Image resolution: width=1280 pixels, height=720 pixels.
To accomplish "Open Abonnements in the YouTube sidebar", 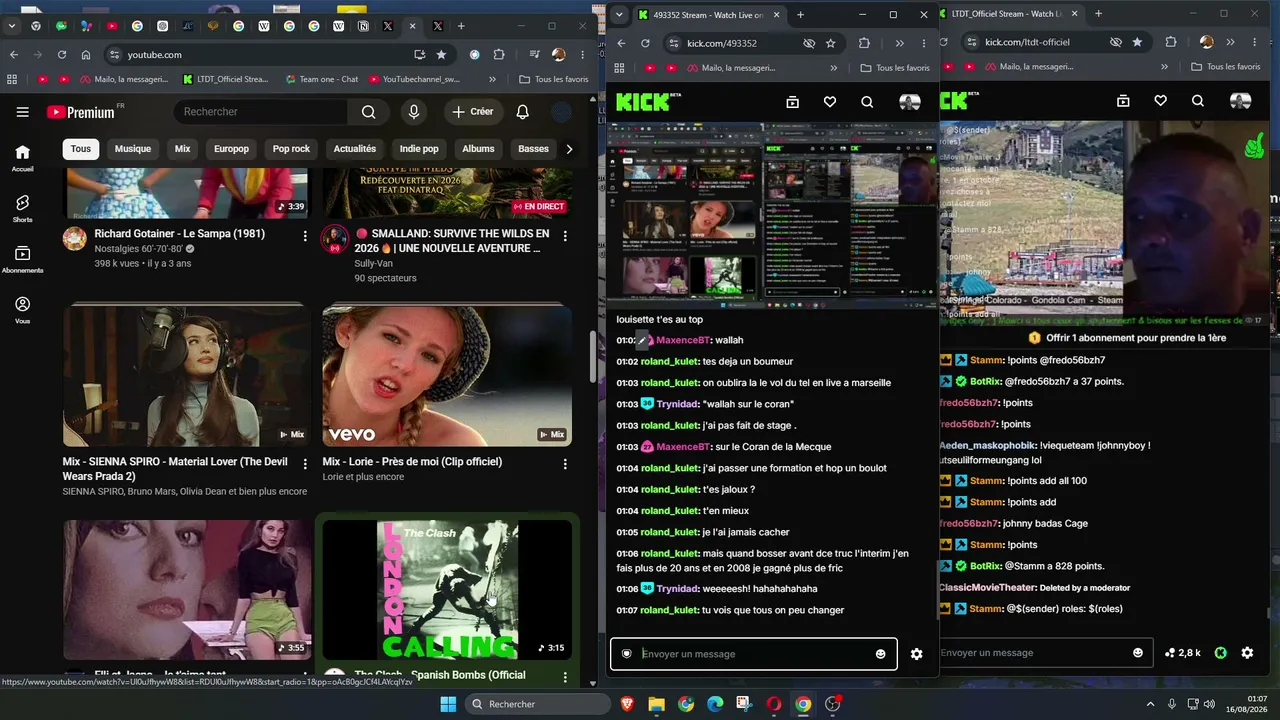I will click(22, 259).
